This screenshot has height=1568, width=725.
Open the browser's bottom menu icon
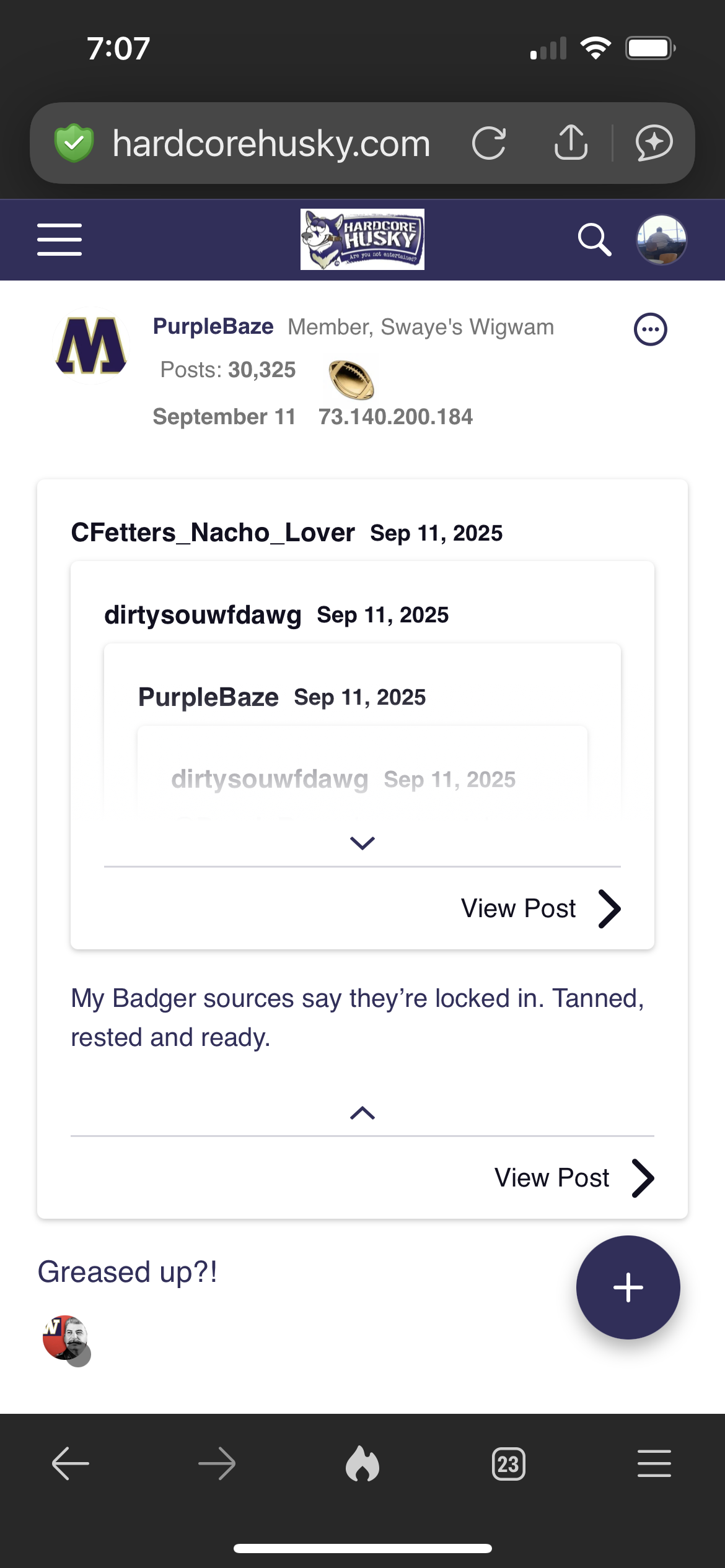[654, 1465]
